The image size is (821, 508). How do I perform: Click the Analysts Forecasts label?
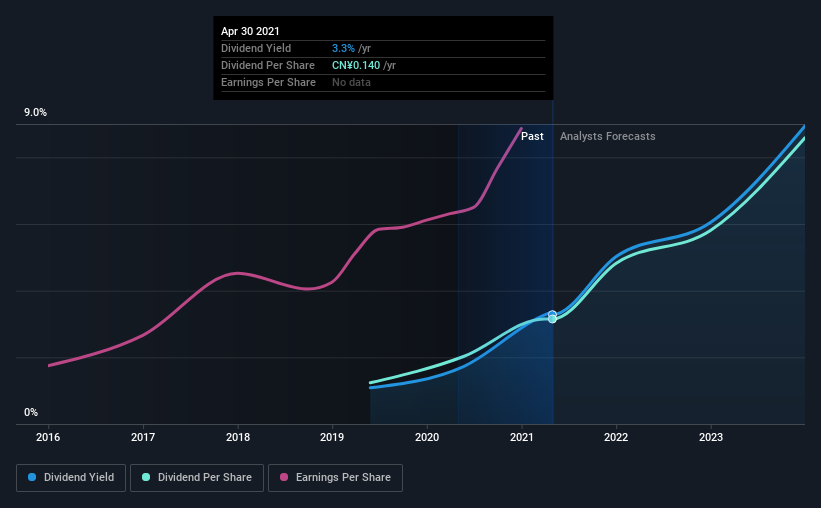607,136
